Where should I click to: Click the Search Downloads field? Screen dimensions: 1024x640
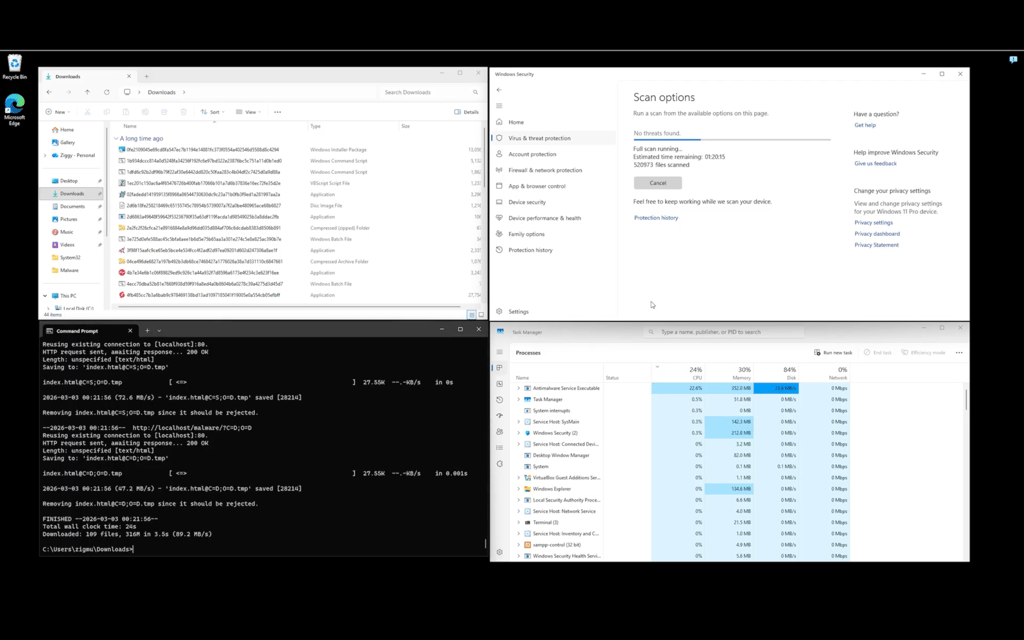tap(431, 92)
